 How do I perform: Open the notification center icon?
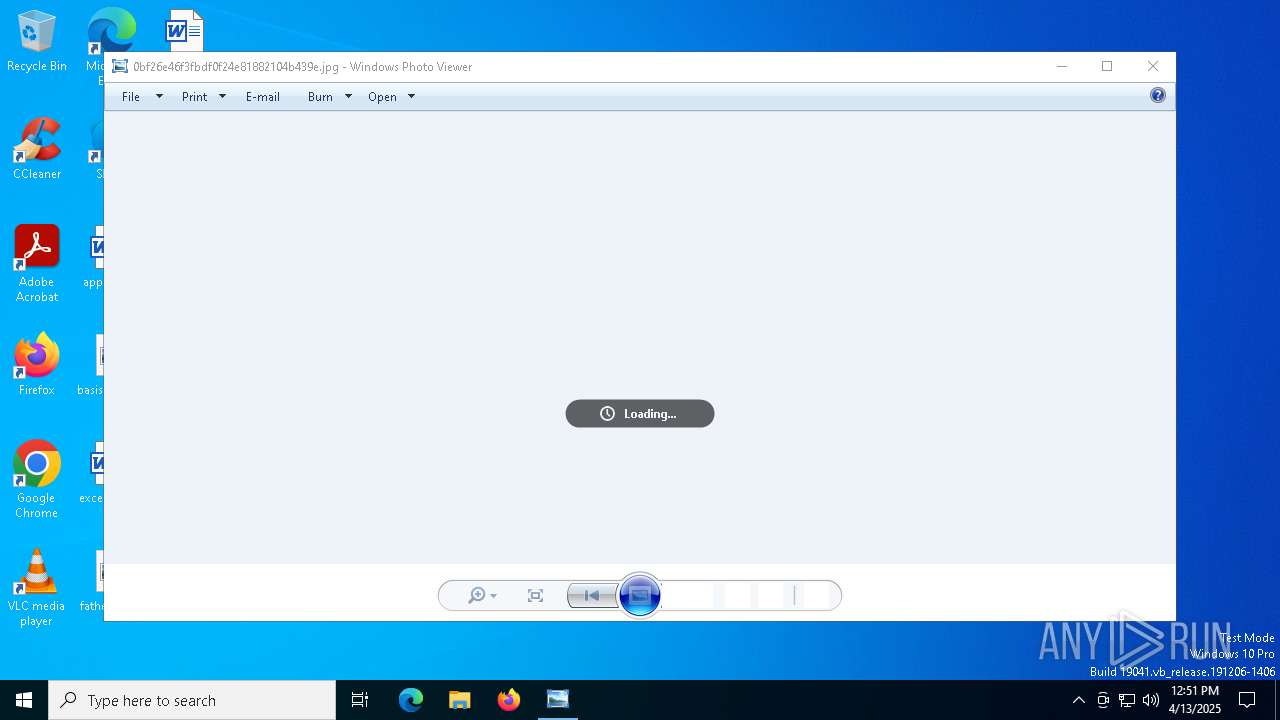[1247, 700]
